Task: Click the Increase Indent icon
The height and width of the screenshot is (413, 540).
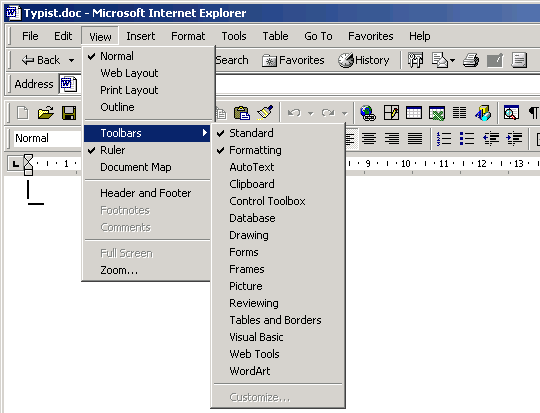Action: tap(514, 138)
